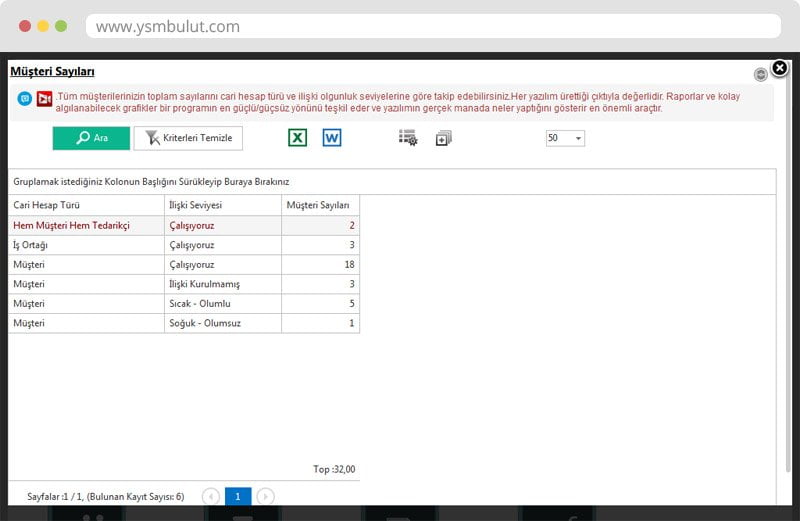Sort by Cari Hesap Türü column header
800x521 pixels.
pos(85,205)
